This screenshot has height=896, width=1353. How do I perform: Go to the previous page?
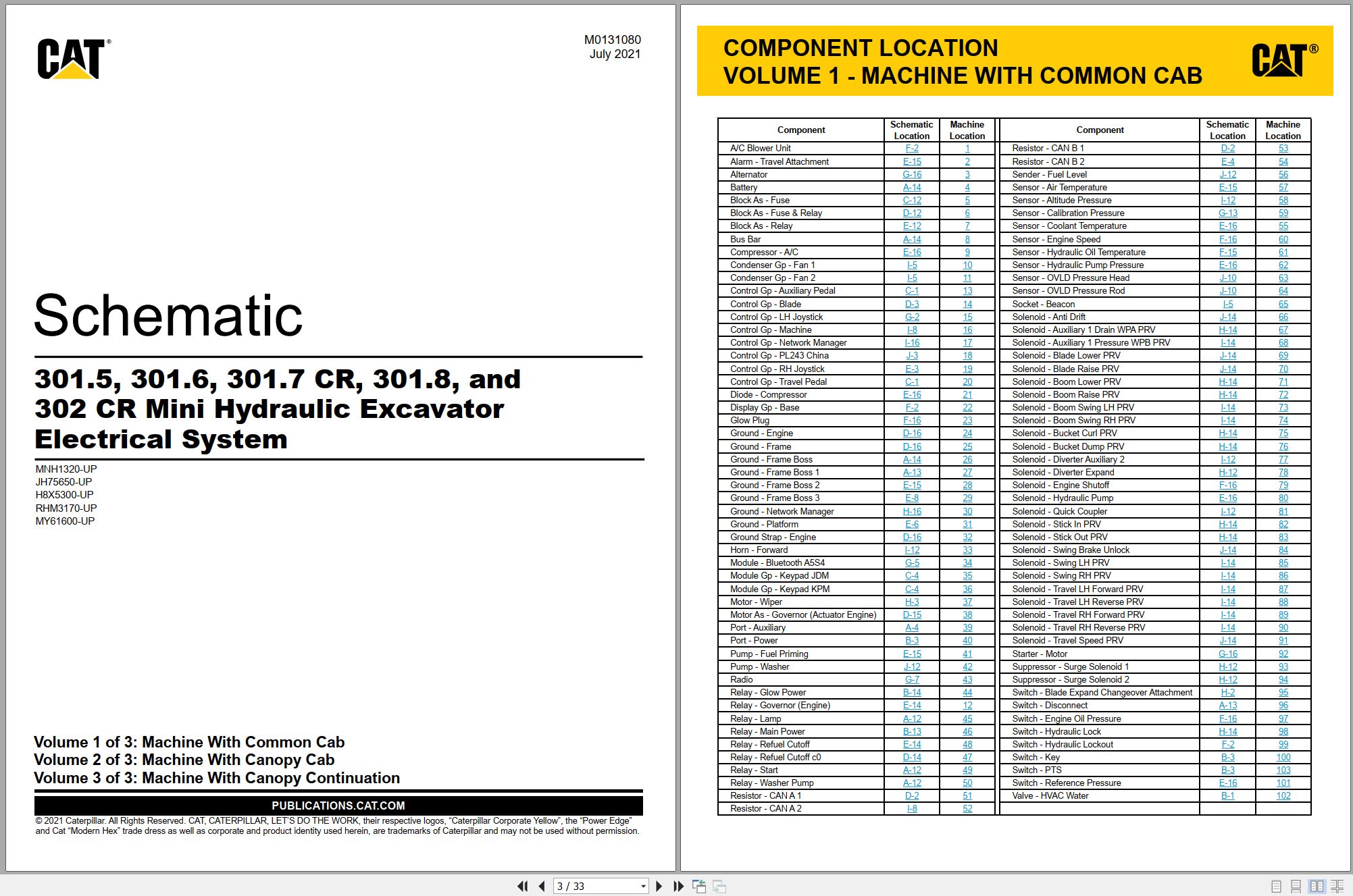click(x=542, y=886)
